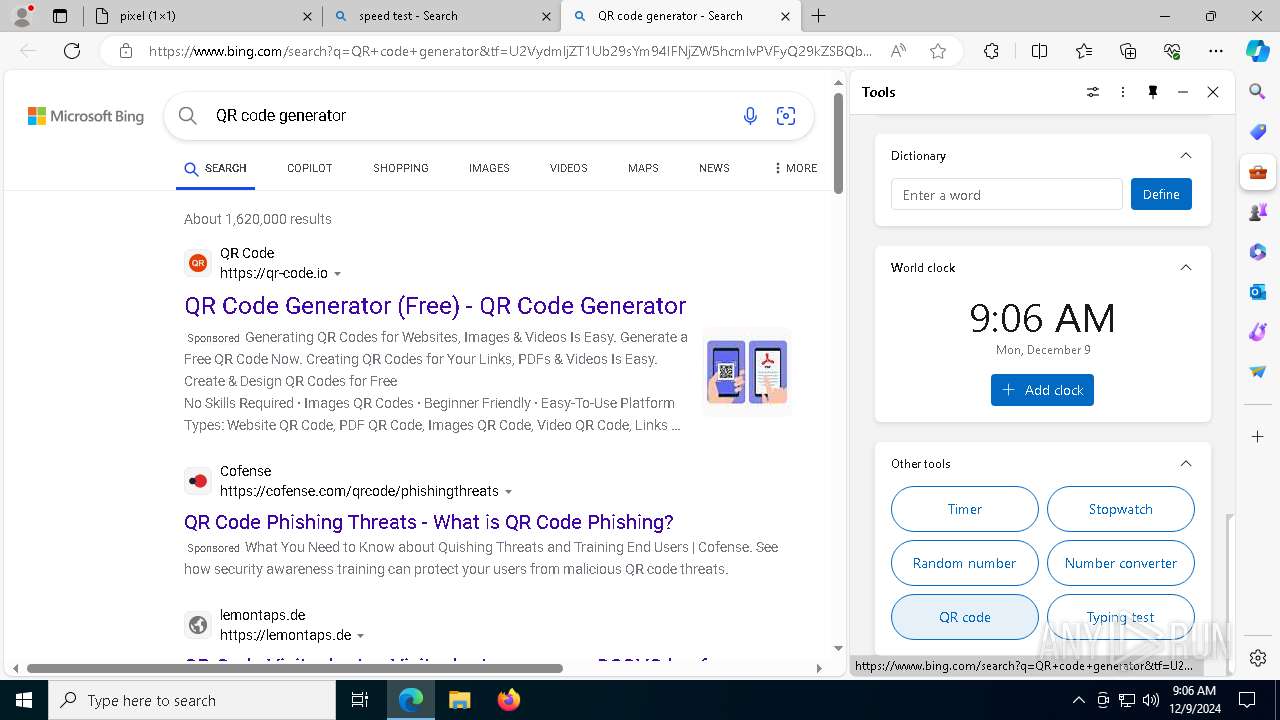Open Edge settings and more menu
The width and height of the screenshot is (1280, 720).
(1216, 51)
